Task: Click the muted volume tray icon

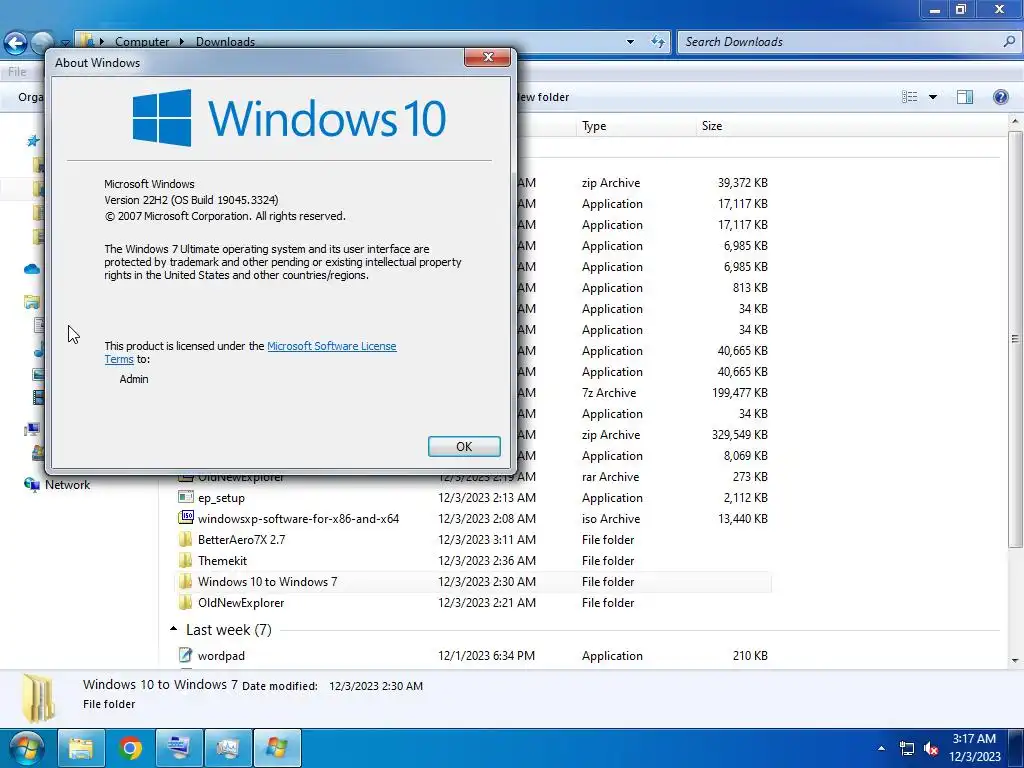Action: (931, 748)
